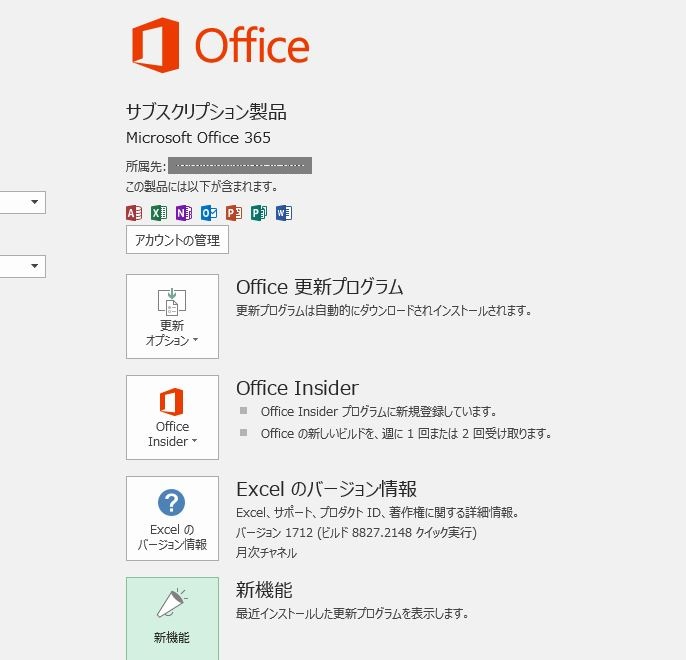The width and height of the screenshot is (686, 660).
Task: Click the Publisher app icon
Action: point(259,213)
